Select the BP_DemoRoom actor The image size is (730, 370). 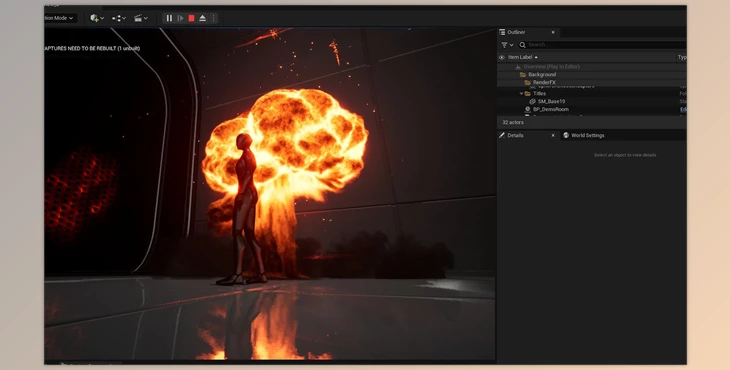pyautogui.click(x=591, y=109)
